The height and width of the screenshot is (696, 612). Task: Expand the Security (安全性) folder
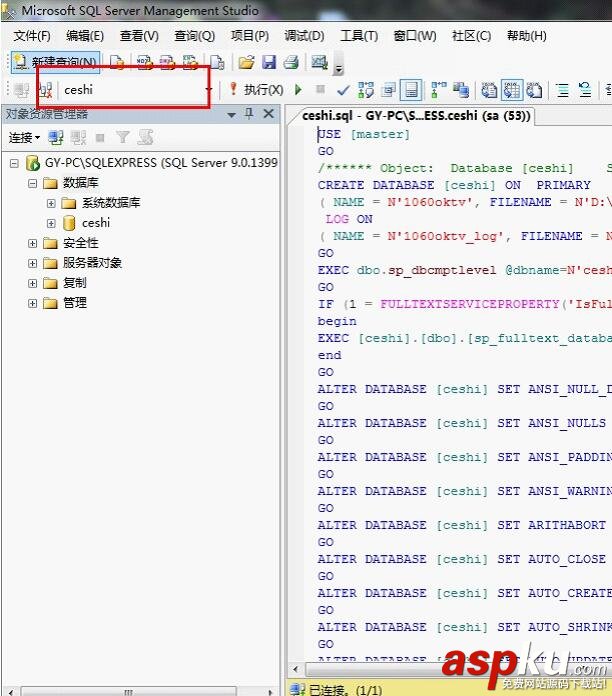pos(32,243)
